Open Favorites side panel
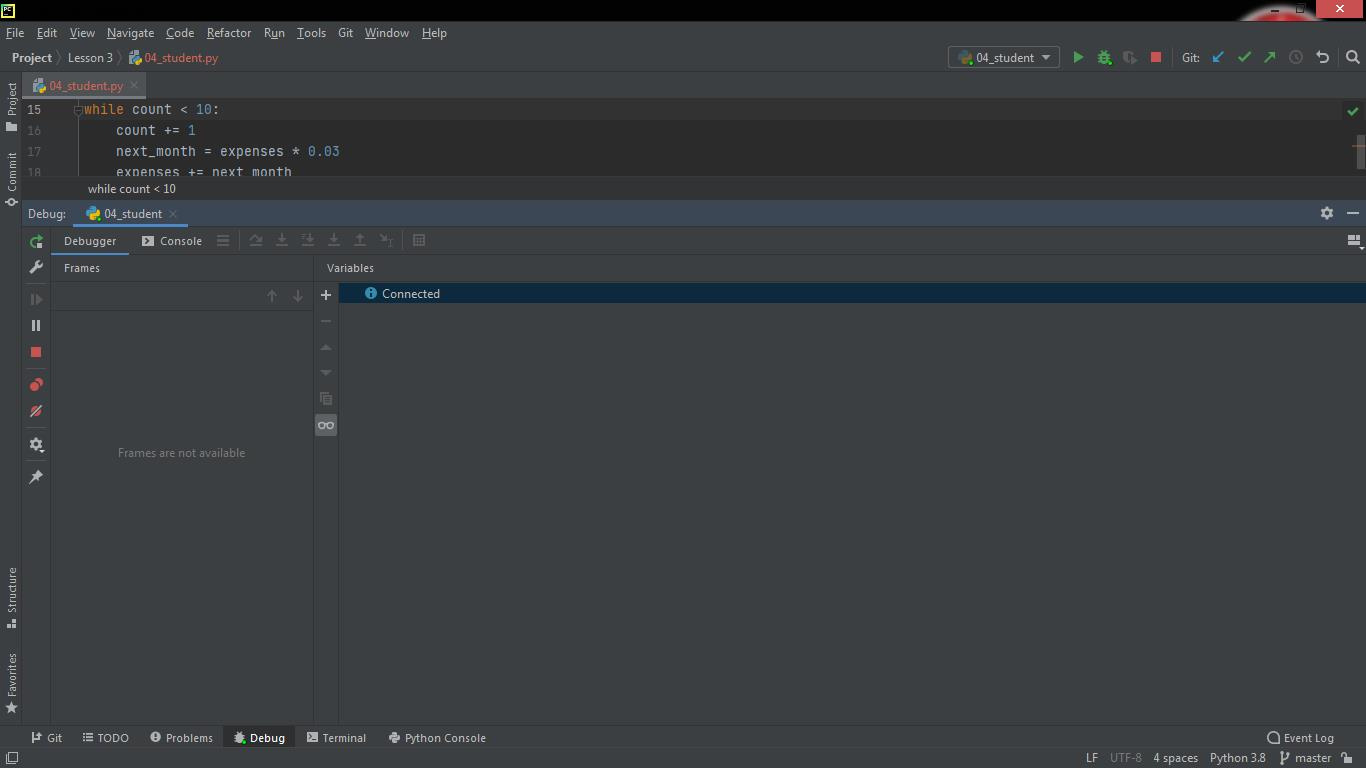Screen dimensions: 1366x768 pos(12,684)
